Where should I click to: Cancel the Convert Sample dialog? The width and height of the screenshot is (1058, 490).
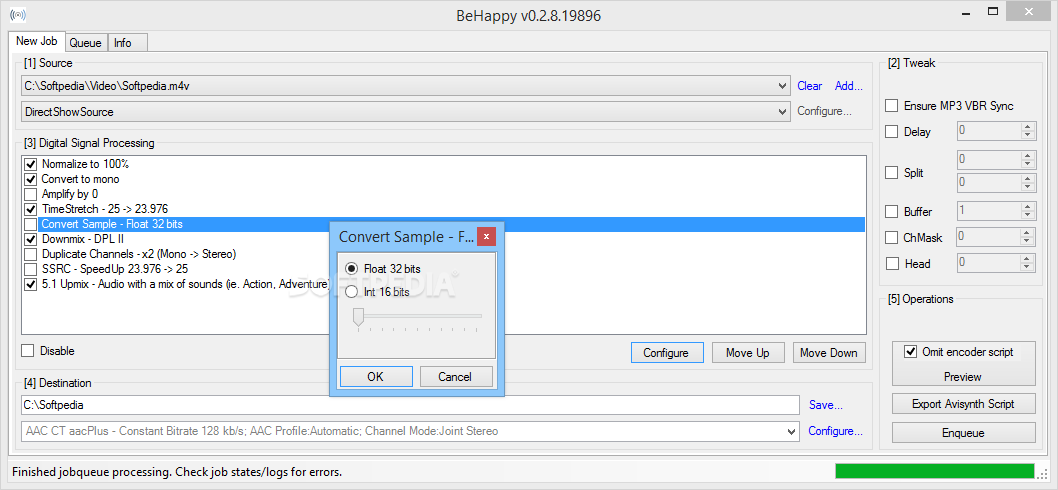tap(455, 377)
